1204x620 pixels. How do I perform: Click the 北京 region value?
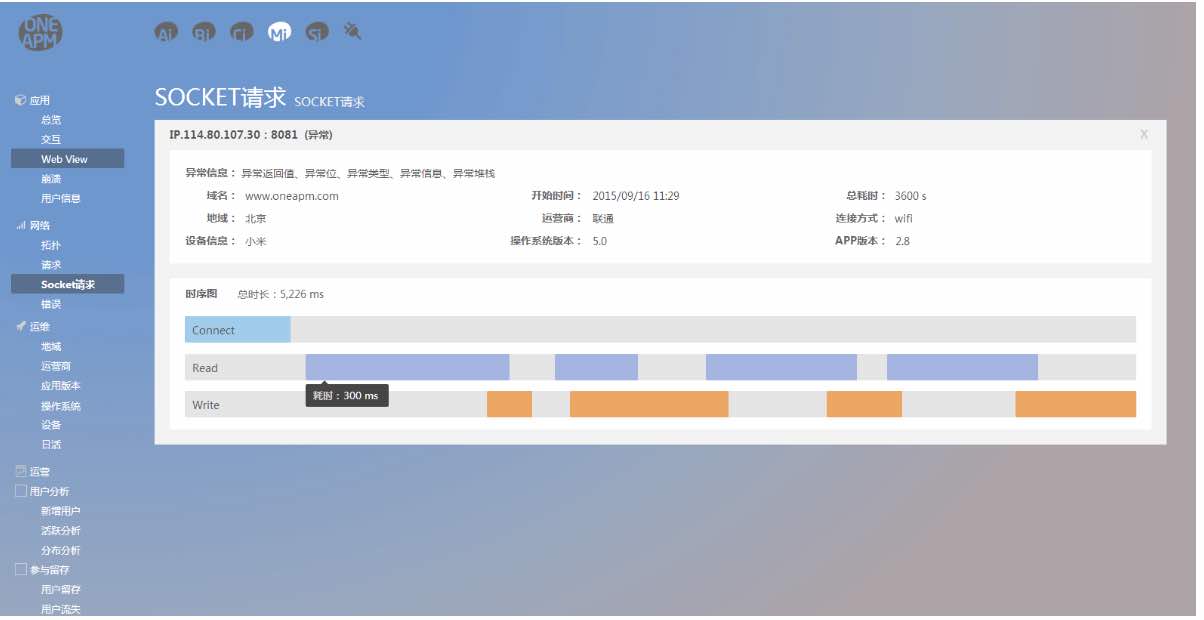tap(256, 218)
